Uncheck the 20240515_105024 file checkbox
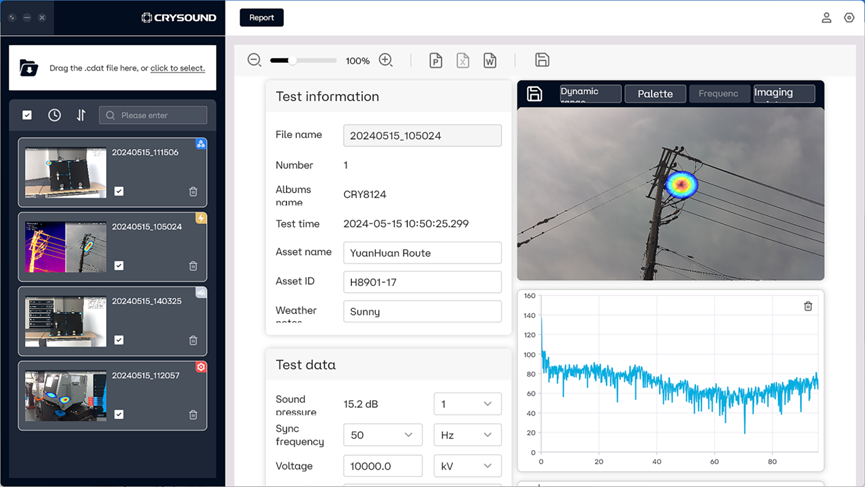Screen dimensions: 865x487 coord(119,266)
